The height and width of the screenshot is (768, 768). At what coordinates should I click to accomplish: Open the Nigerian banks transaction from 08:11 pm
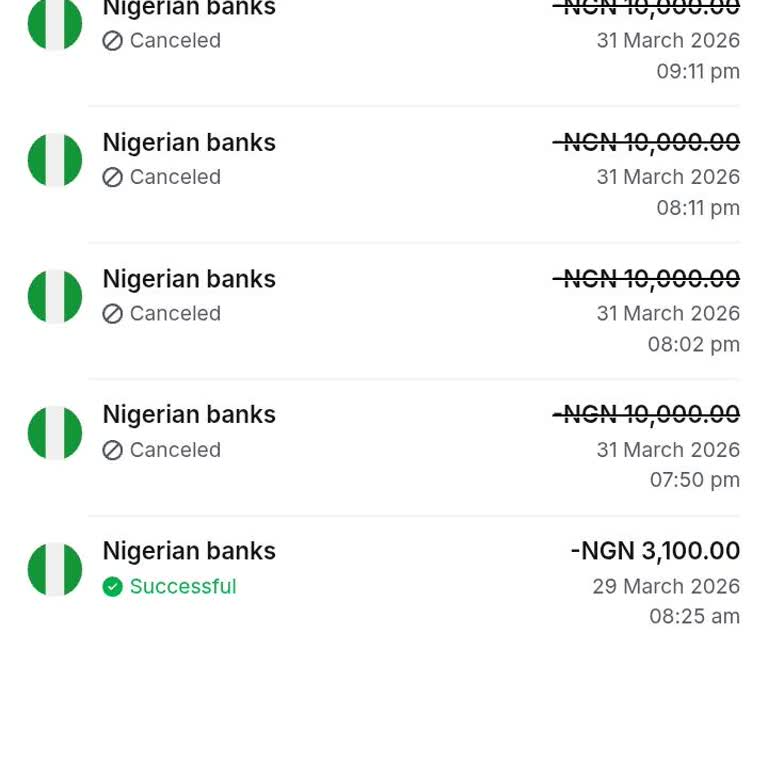[x=189, y=143]
